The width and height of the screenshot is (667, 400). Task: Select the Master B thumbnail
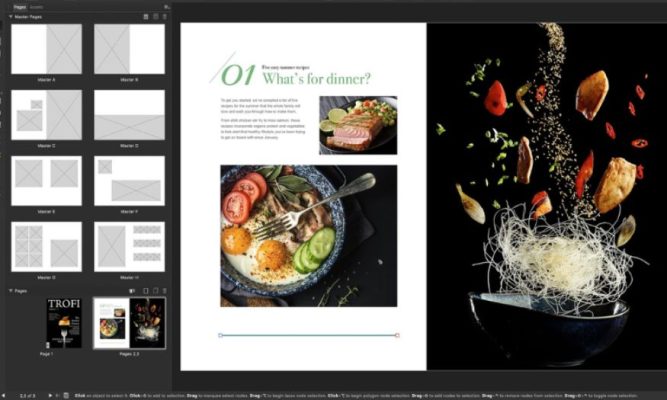pos(129,49)
